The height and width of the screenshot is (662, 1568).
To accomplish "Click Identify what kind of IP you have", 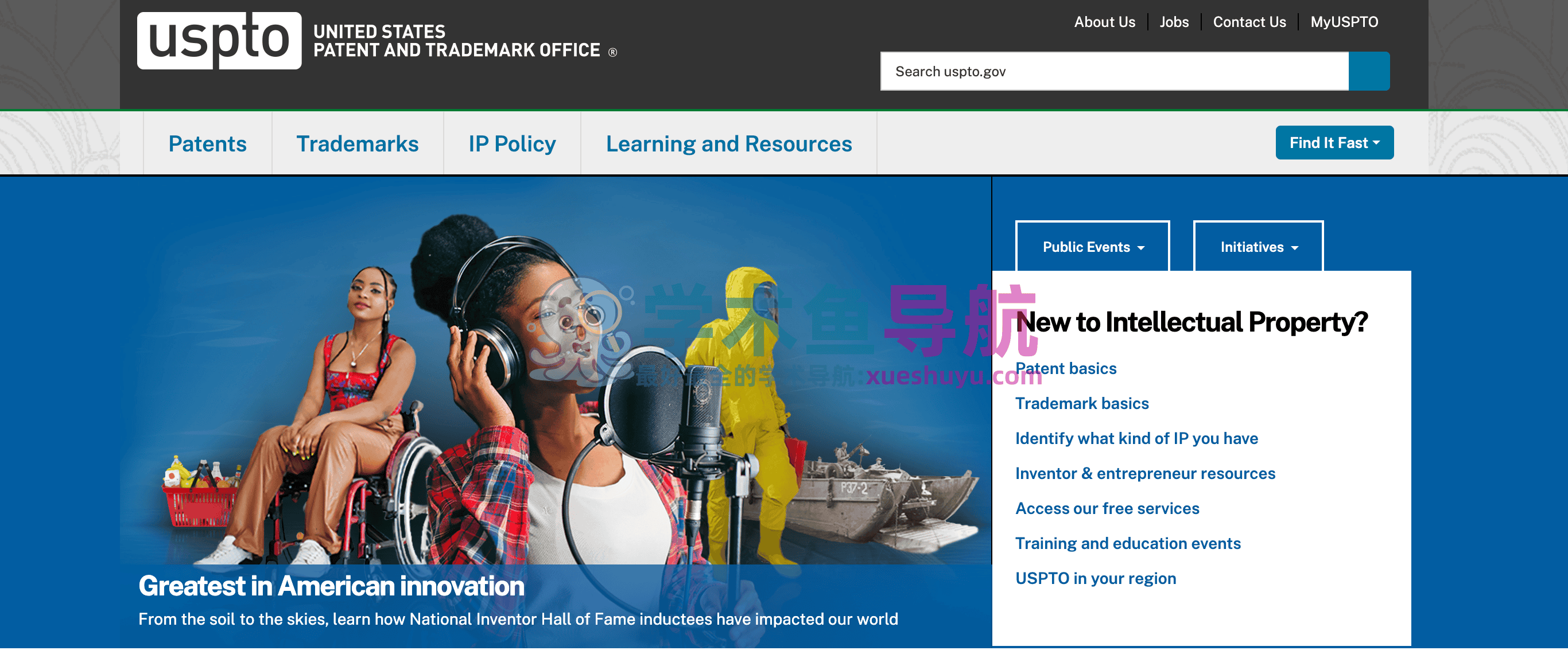I will point(1136,438).
